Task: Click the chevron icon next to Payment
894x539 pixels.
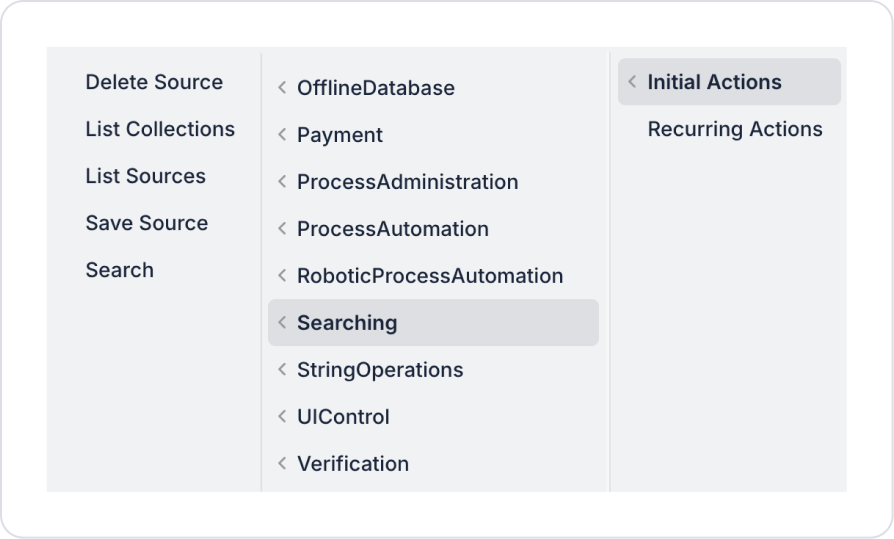Action: [x=282, y=135]
